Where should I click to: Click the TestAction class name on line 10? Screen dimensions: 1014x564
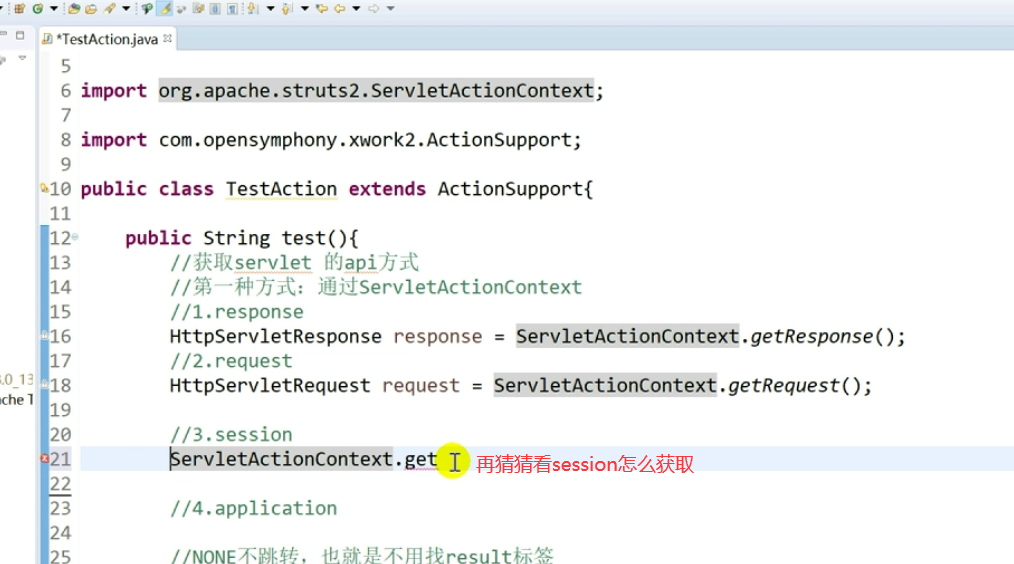281,189
